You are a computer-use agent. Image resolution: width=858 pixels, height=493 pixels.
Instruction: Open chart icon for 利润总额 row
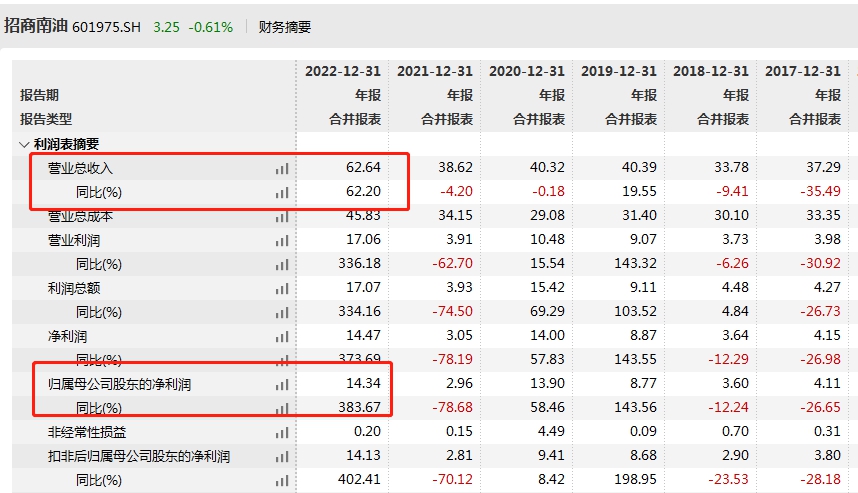pyautogui.click(x=282, y=289)
